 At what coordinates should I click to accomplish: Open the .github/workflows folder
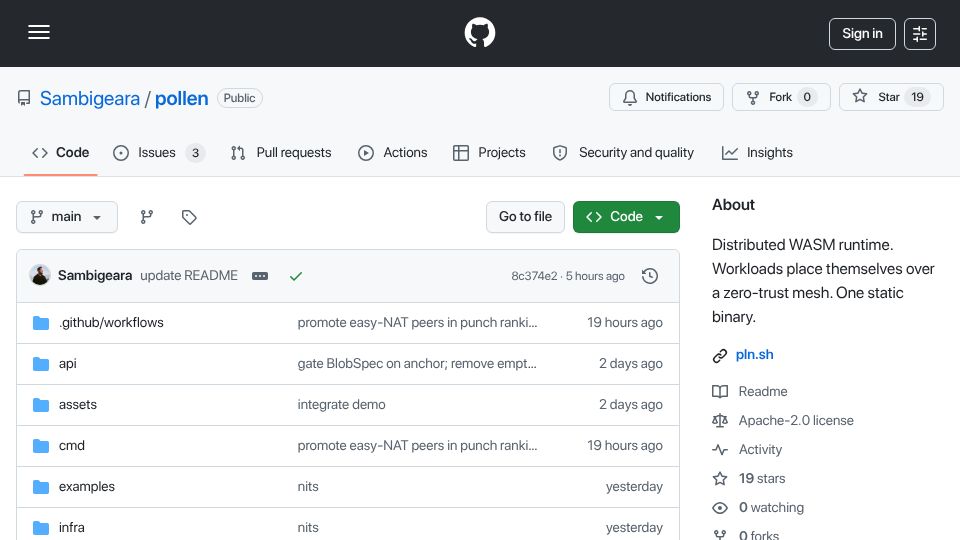111,323
